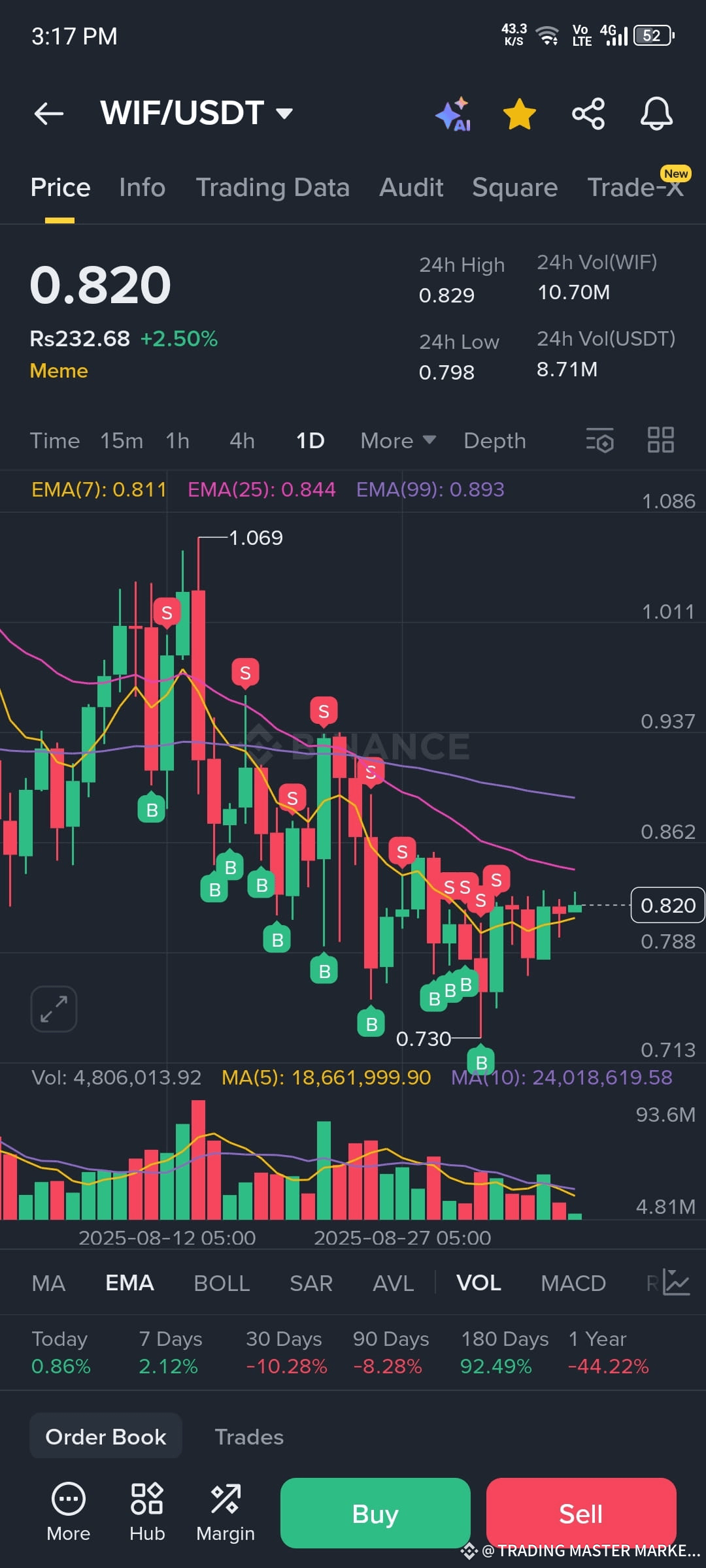Tap the back arrow icon
Image resolution: width=706 pixels, height=1568 pixels.
click(49, 114)
